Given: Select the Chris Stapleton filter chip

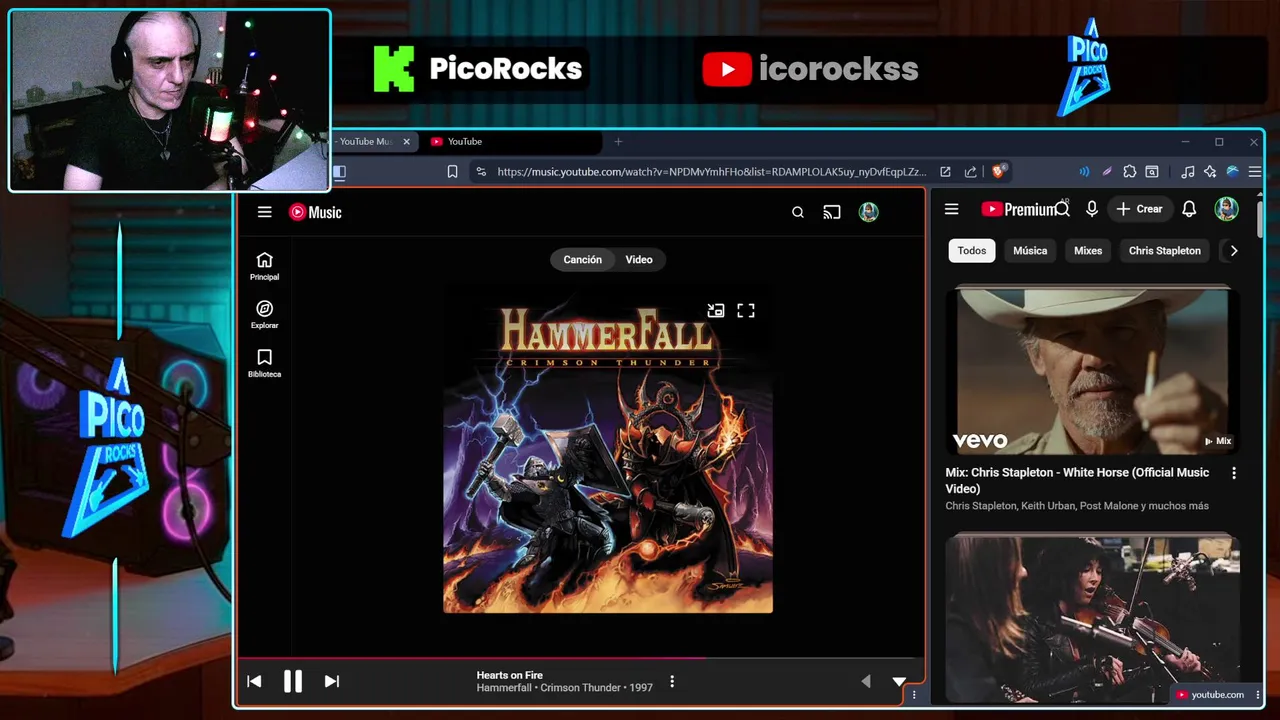Looking at the screenshot, I should (x=1165, y=251).
